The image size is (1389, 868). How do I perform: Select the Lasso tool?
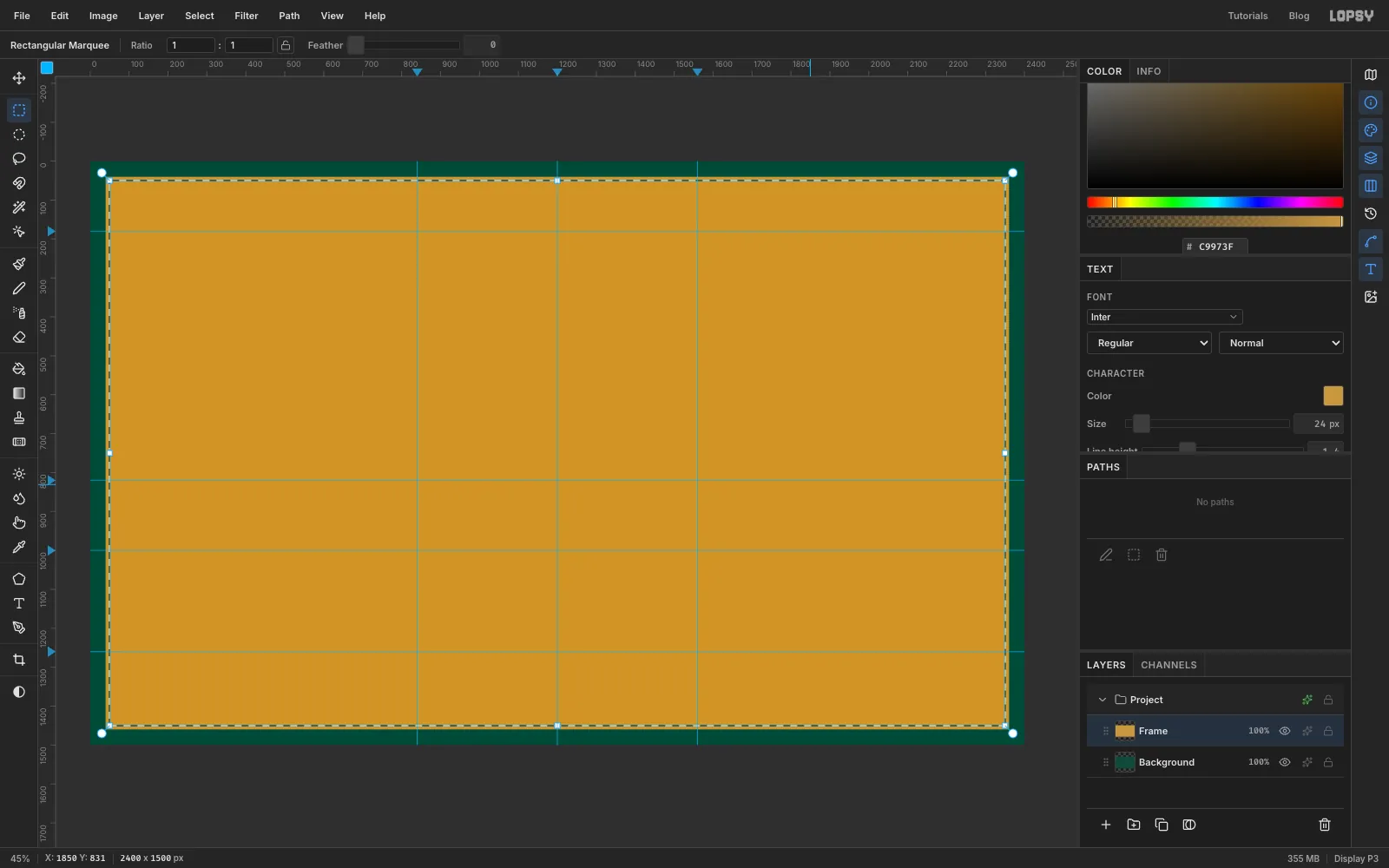pos(19,159)
